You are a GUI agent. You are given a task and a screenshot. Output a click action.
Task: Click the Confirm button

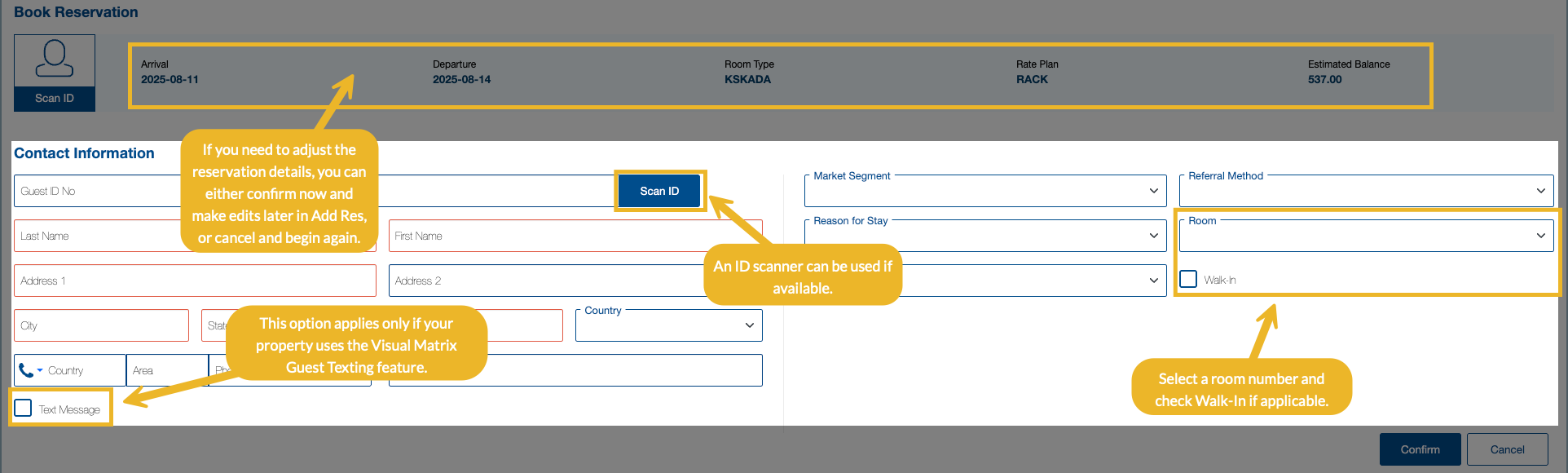[1420, 449]
